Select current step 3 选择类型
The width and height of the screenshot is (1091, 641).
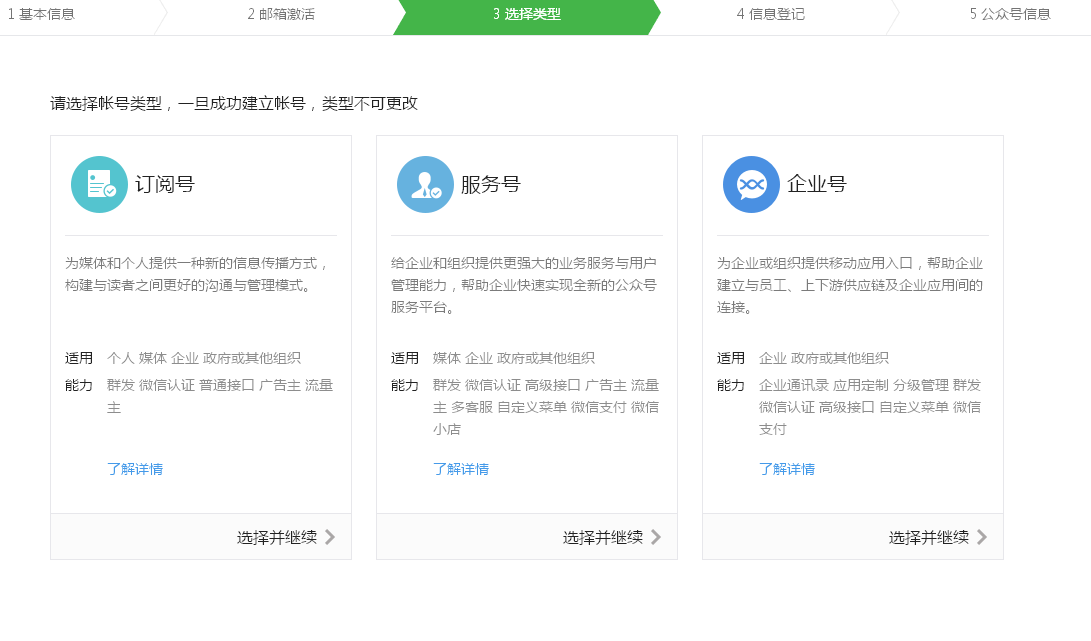[x=527, y=15]
